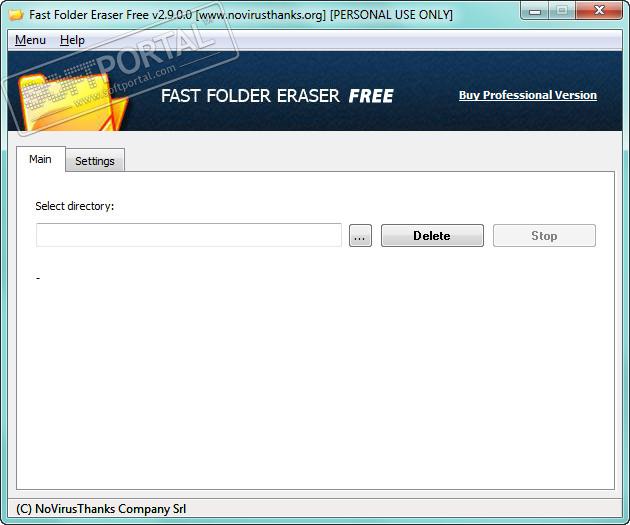Image resolution: width=630 pixels, height=525 pixels.
Task: Open the Buy Professional Version link
Action: click(528, 95)
